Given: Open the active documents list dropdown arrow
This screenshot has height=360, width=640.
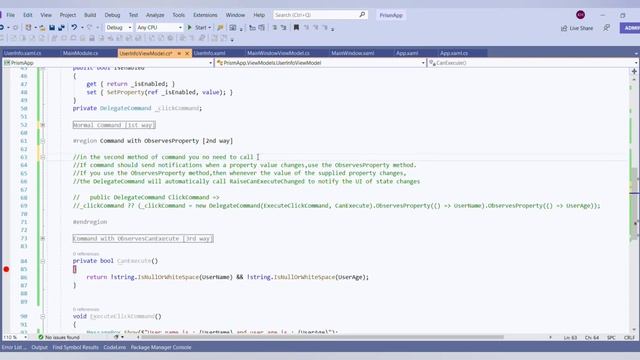Looking at the screenshot, I should coord(636,53).
